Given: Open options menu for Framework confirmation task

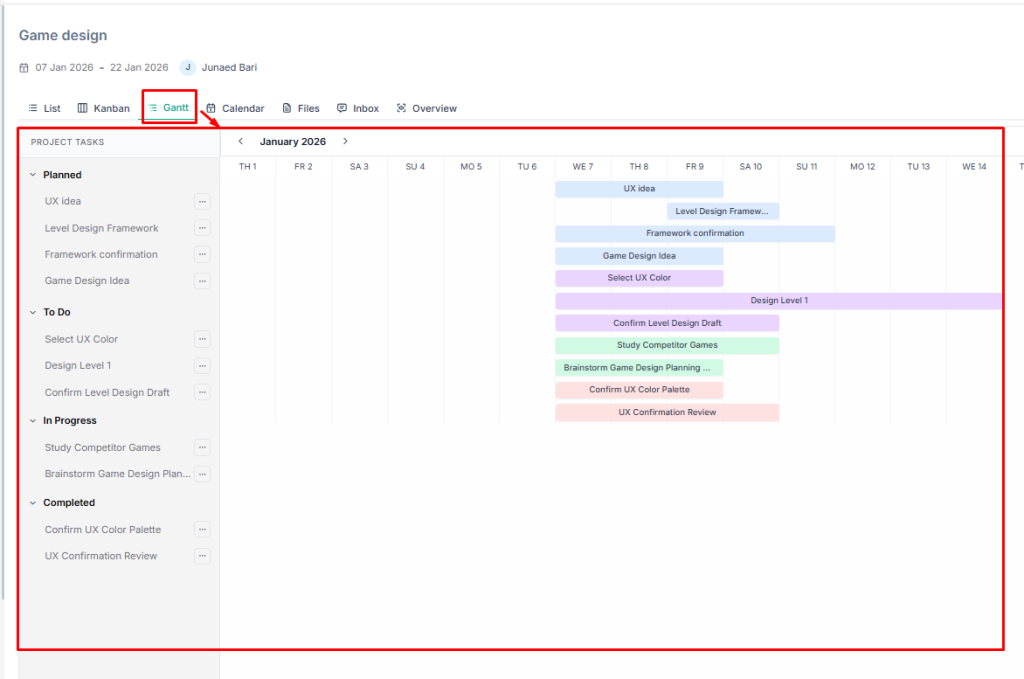Looking at the screenshot, I should click(x=202, y=254).
